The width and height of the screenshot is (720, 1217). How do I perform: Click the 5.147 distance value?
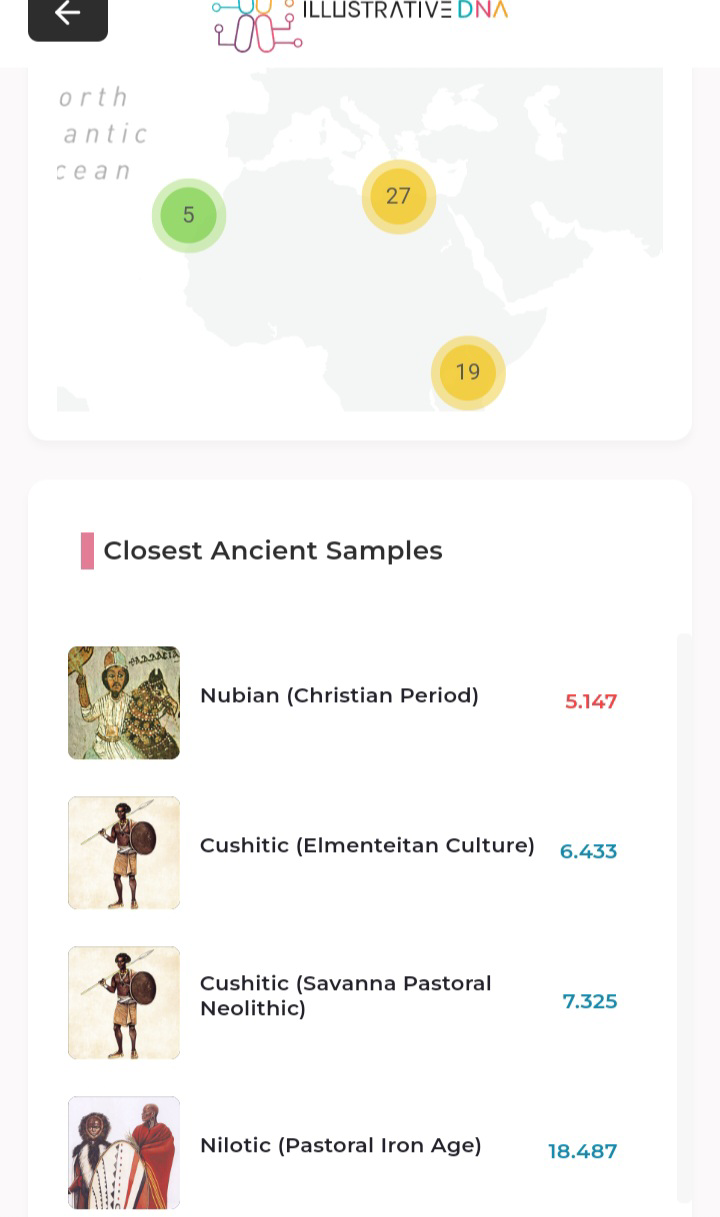591,701
